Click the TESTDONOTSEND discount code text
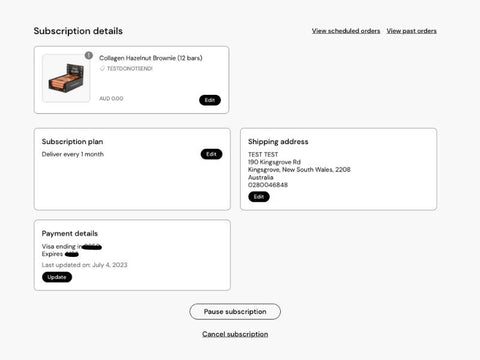The height and width of the screenshot is (360, 480). pyautogui.click(x=130, y=69)
